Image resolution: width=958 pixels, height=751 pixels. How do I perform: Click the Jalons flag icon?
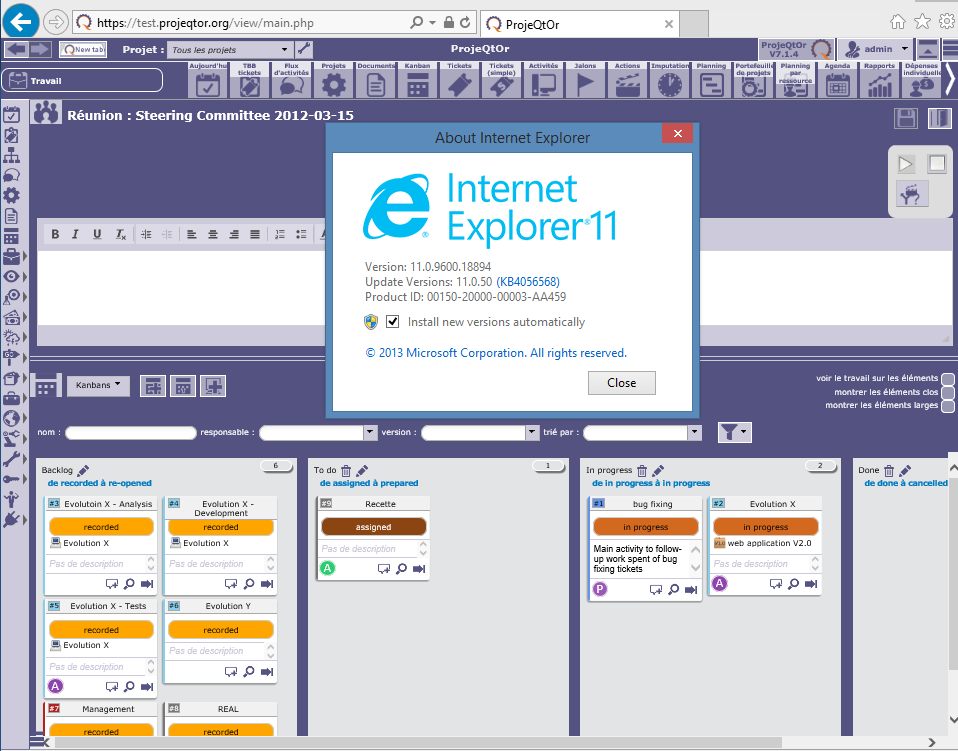pyautogui.click(x=585, y=85)
